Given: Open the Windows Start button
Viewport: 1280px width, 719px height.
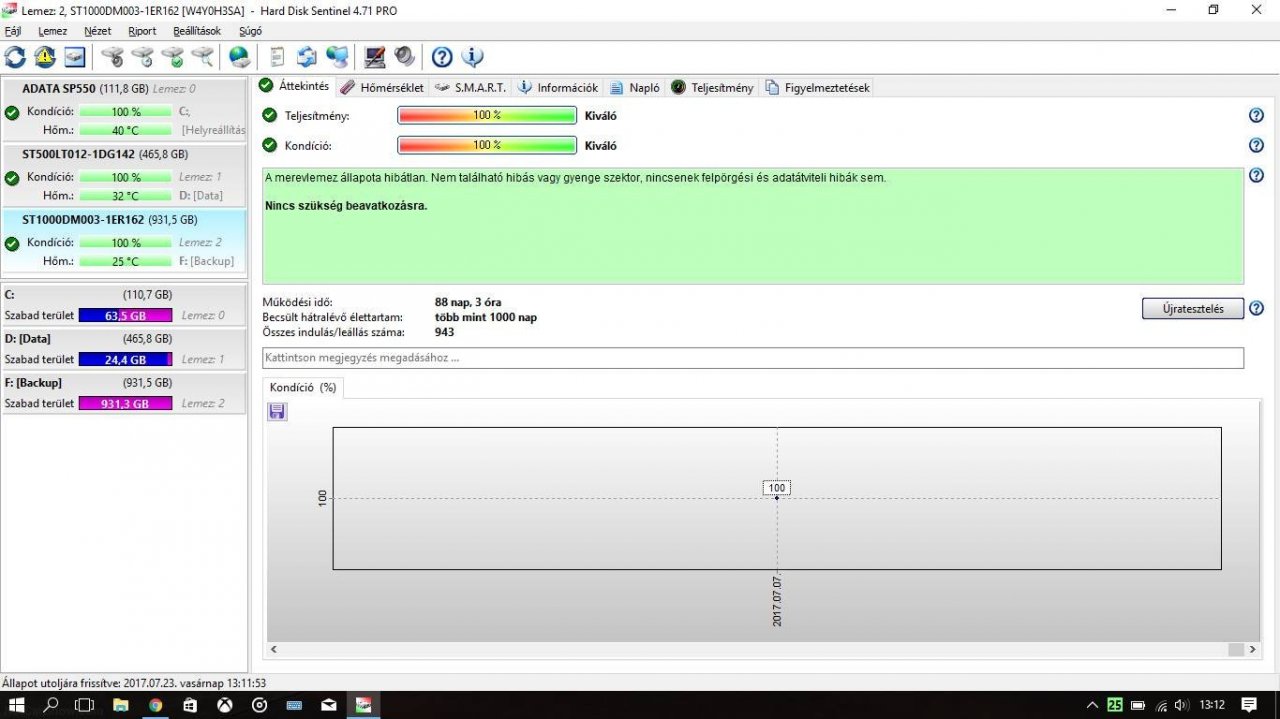Looking at the screenshot, I should coord(16,705).
